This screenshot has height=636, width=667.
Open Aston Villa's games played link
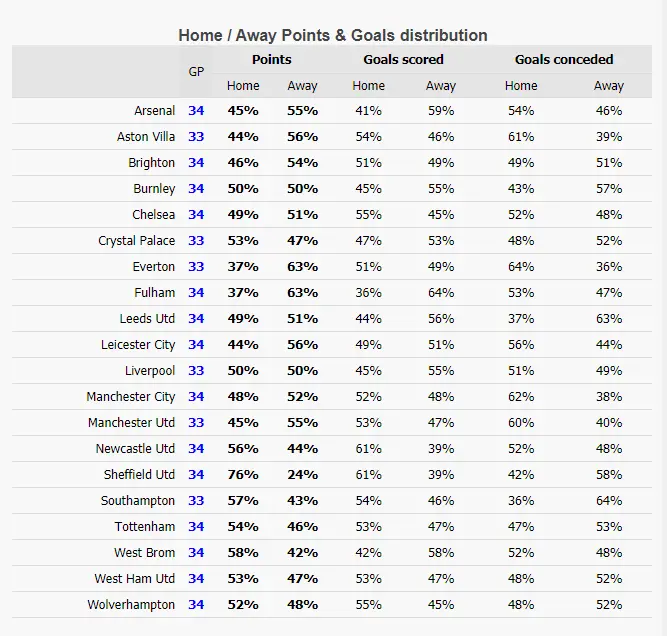[x=196, y=137]
